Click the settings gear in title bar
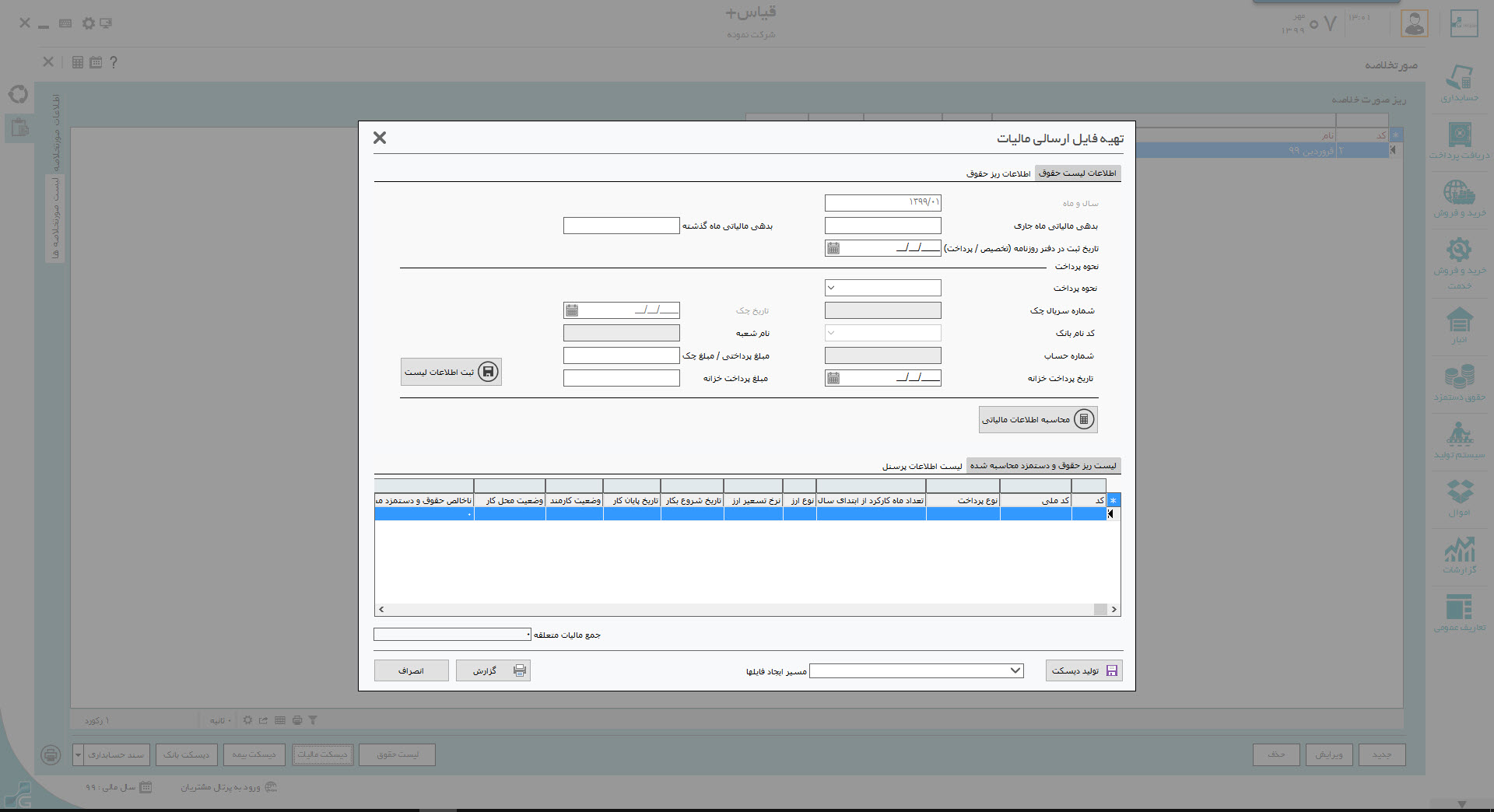Image resolution: width=1494 pixels, height=812 pixels. (x=89, y=23)
